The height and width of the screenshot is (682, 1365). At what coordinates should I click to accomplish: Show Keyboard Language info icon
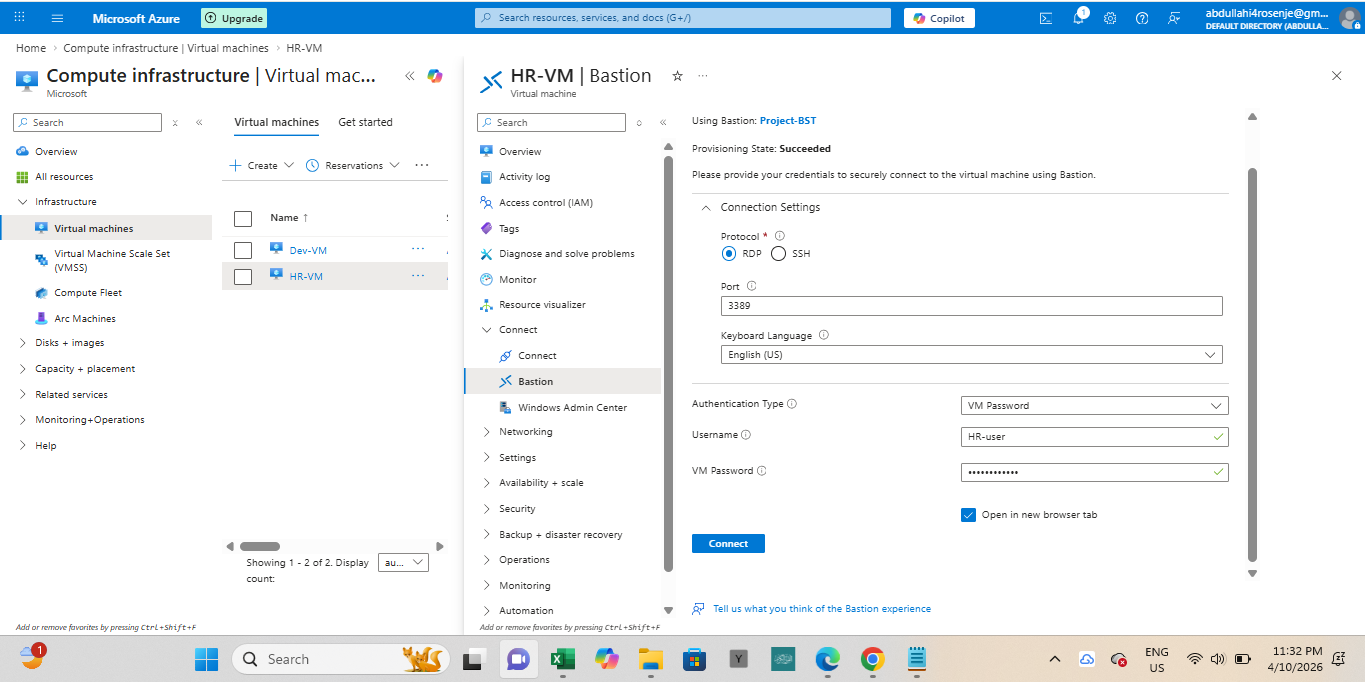coord(824,336)
